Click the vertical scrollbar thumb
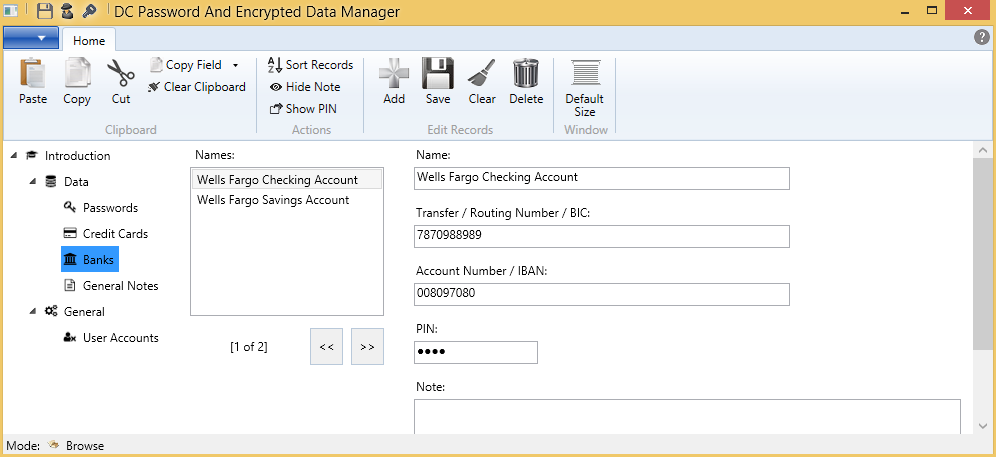This screenshot has height=457, width=996. 981,254
